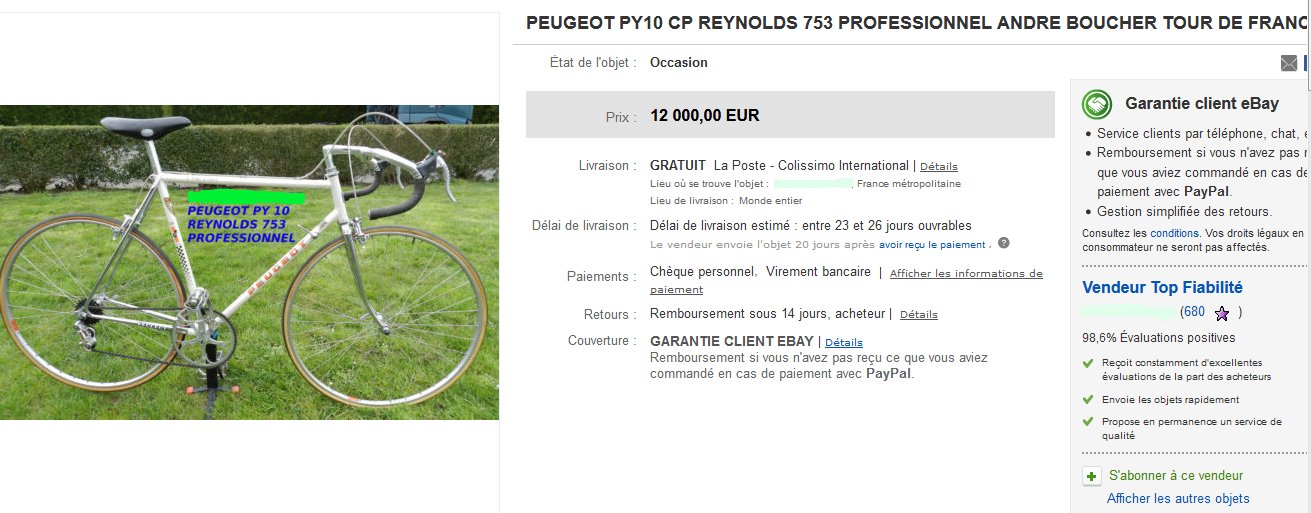This screenshot has width=1311, height=513.
Task: Open the Détails link for Livraison
Action: (x=939, y=166)
